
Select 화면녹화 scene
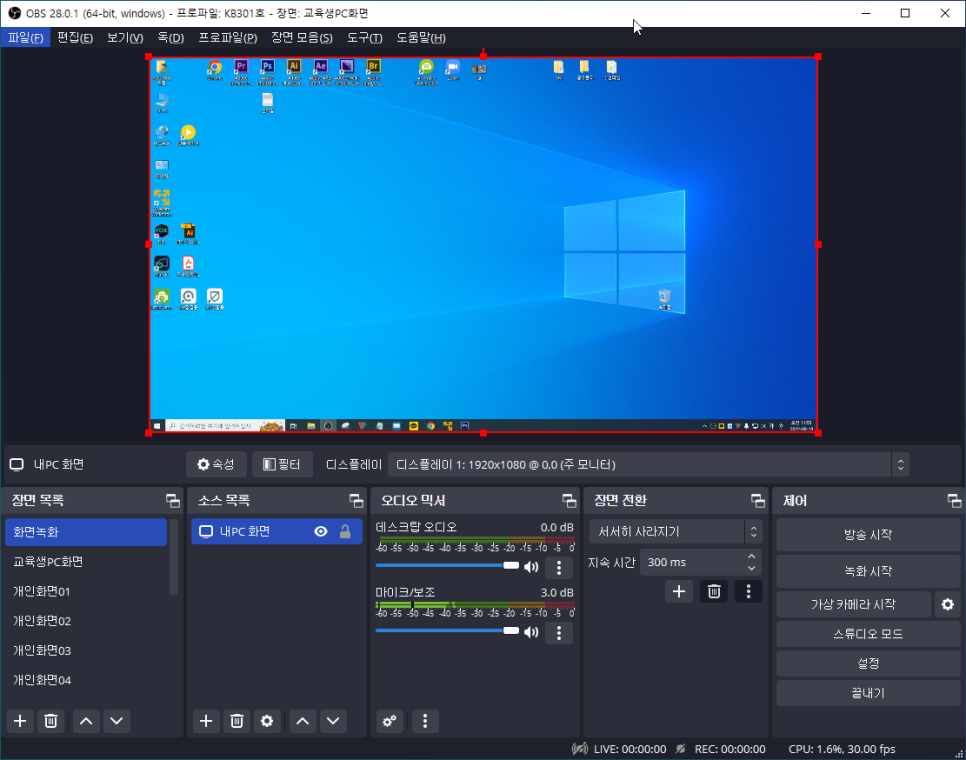[86, 532]
